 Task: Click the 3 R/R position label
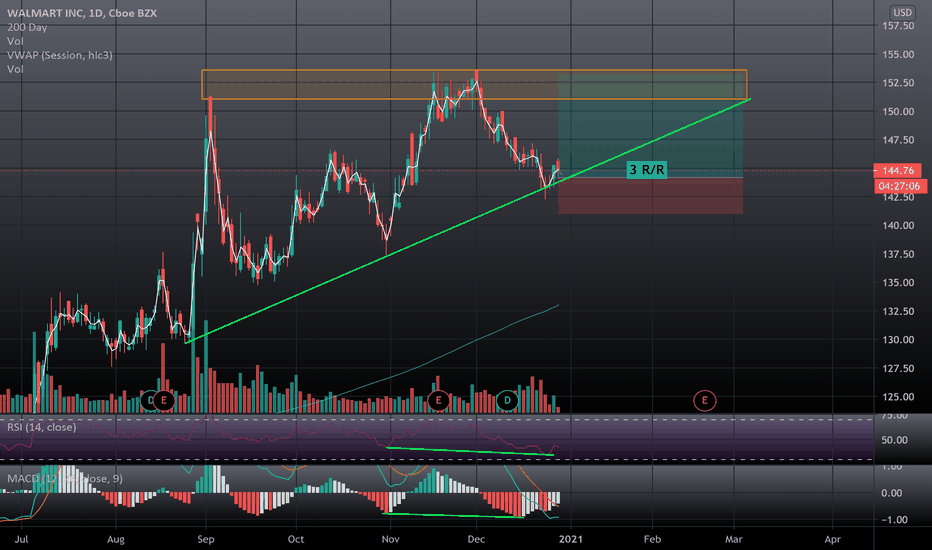tap(647, 170)
